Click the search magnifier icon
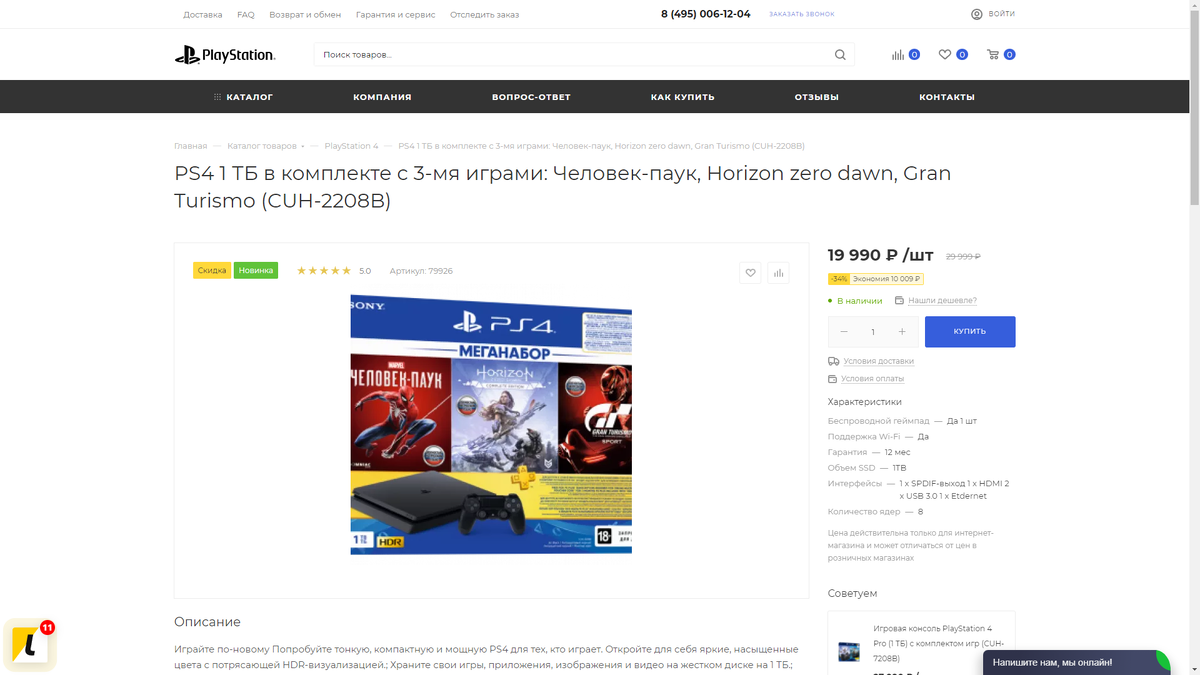The width and height of the screenshot is (1200, 675). tap(840, 55)
